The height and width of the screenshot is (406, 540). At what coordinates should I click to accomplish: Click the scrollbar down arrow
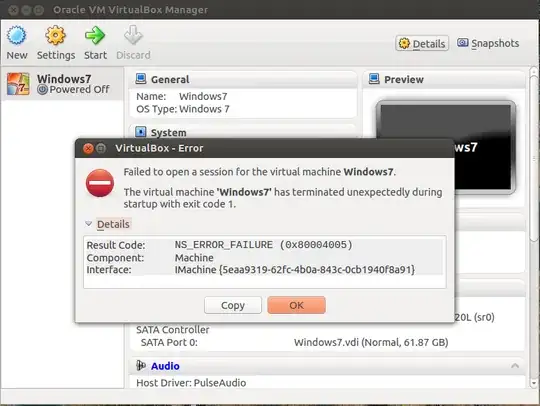(x=534, y=383)
